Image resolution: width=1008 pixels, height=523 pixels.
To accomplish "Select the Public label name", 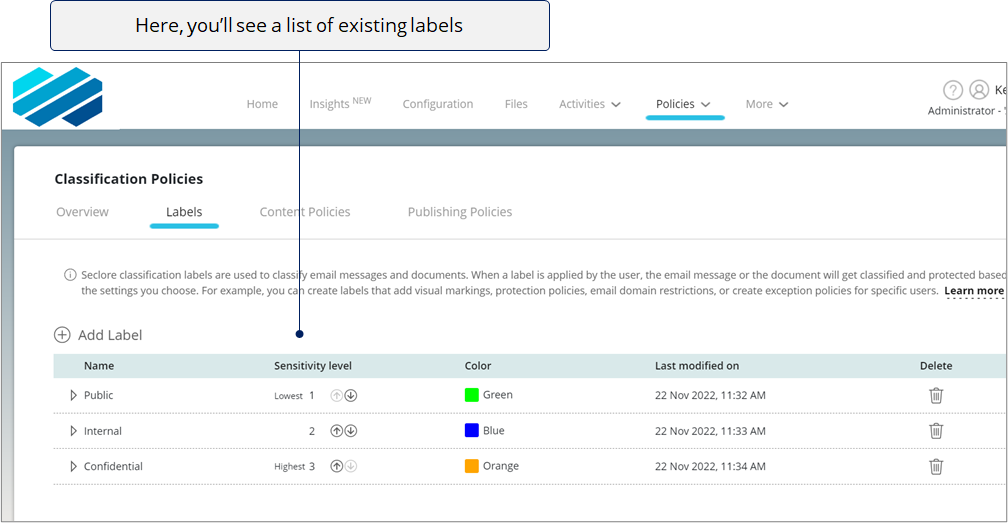I will click(98, 395).
